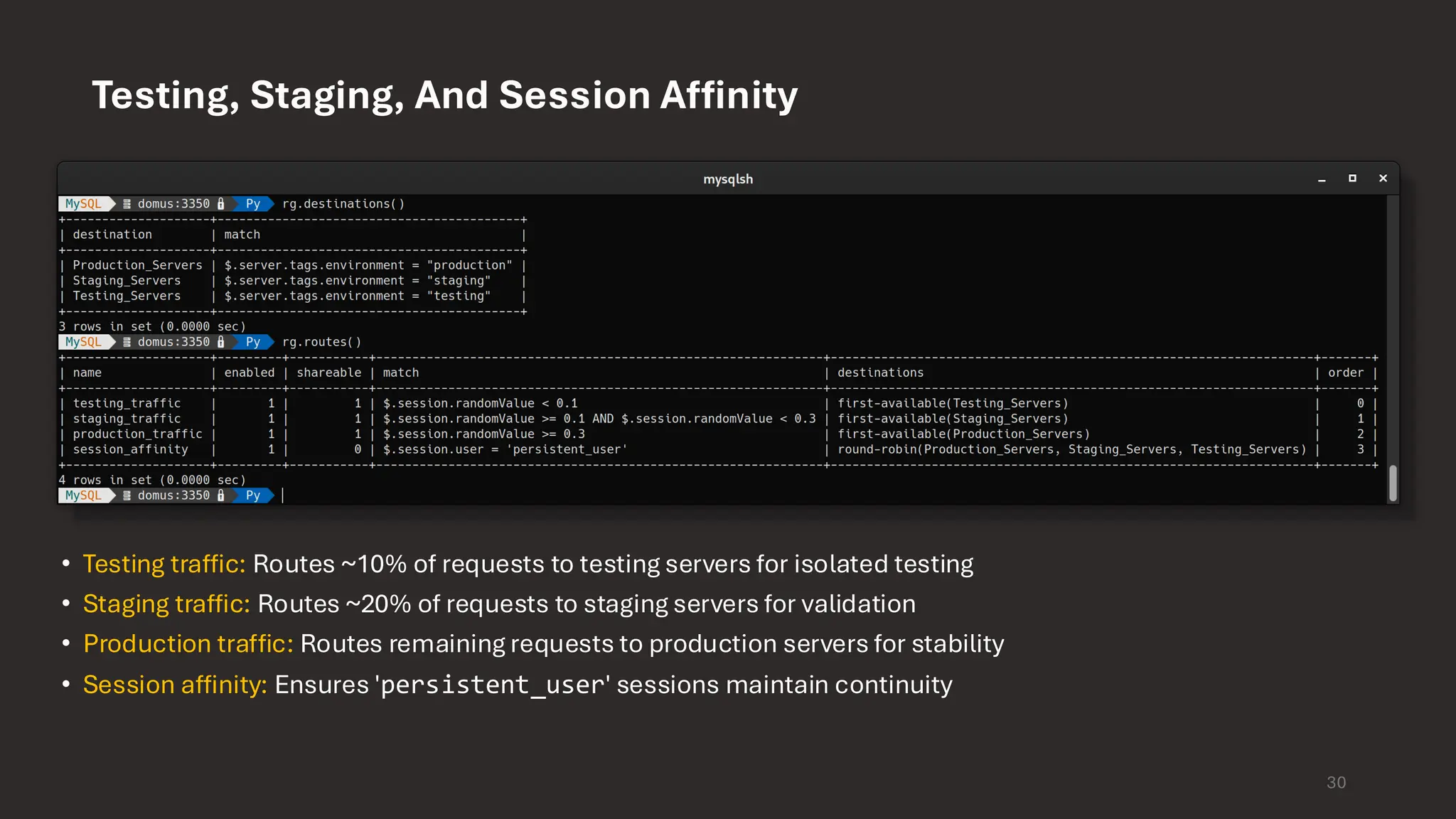
Task: Click the Production_Servers destination row
Action: (x=137, y=265)
